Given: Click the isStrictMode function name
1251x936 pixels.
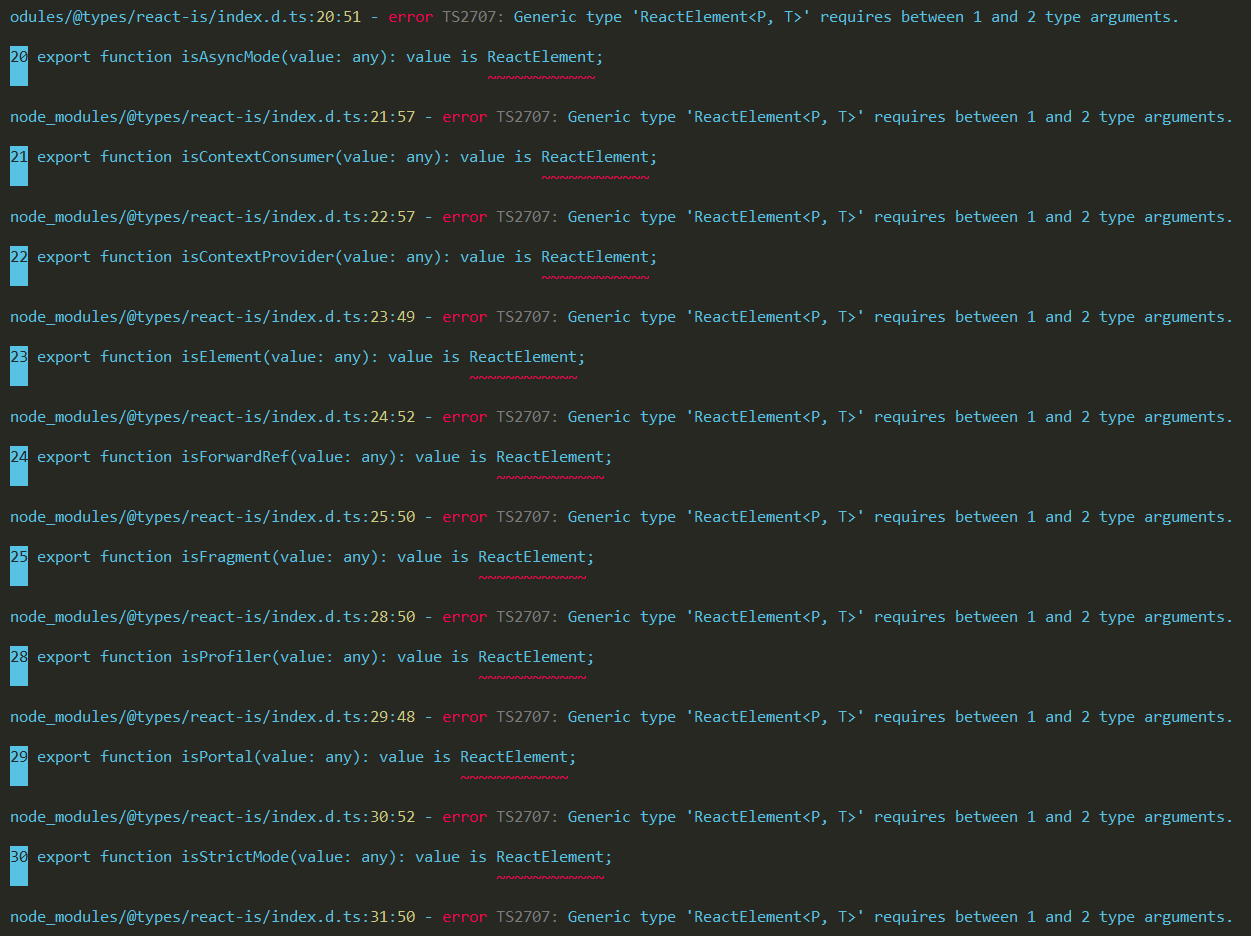Looking at the screenshot, I should [235, 857].
